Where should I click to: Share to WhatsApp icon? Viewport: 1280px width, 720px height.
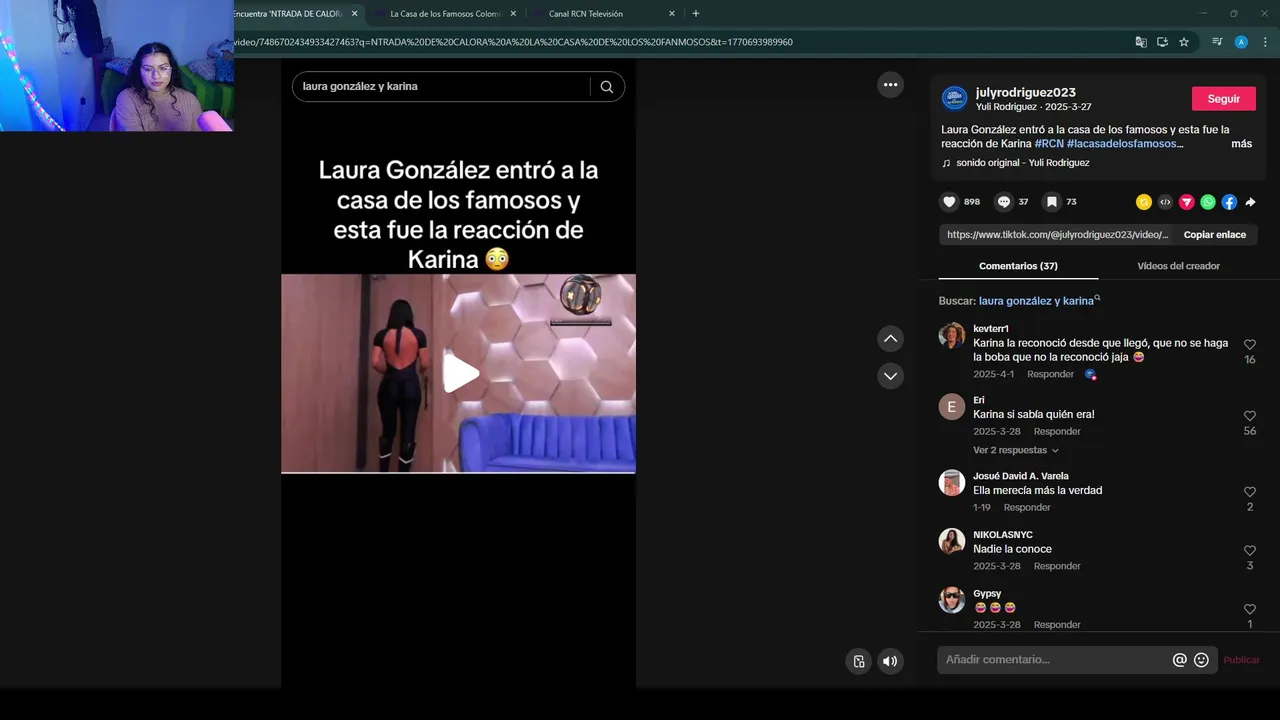1208,202
